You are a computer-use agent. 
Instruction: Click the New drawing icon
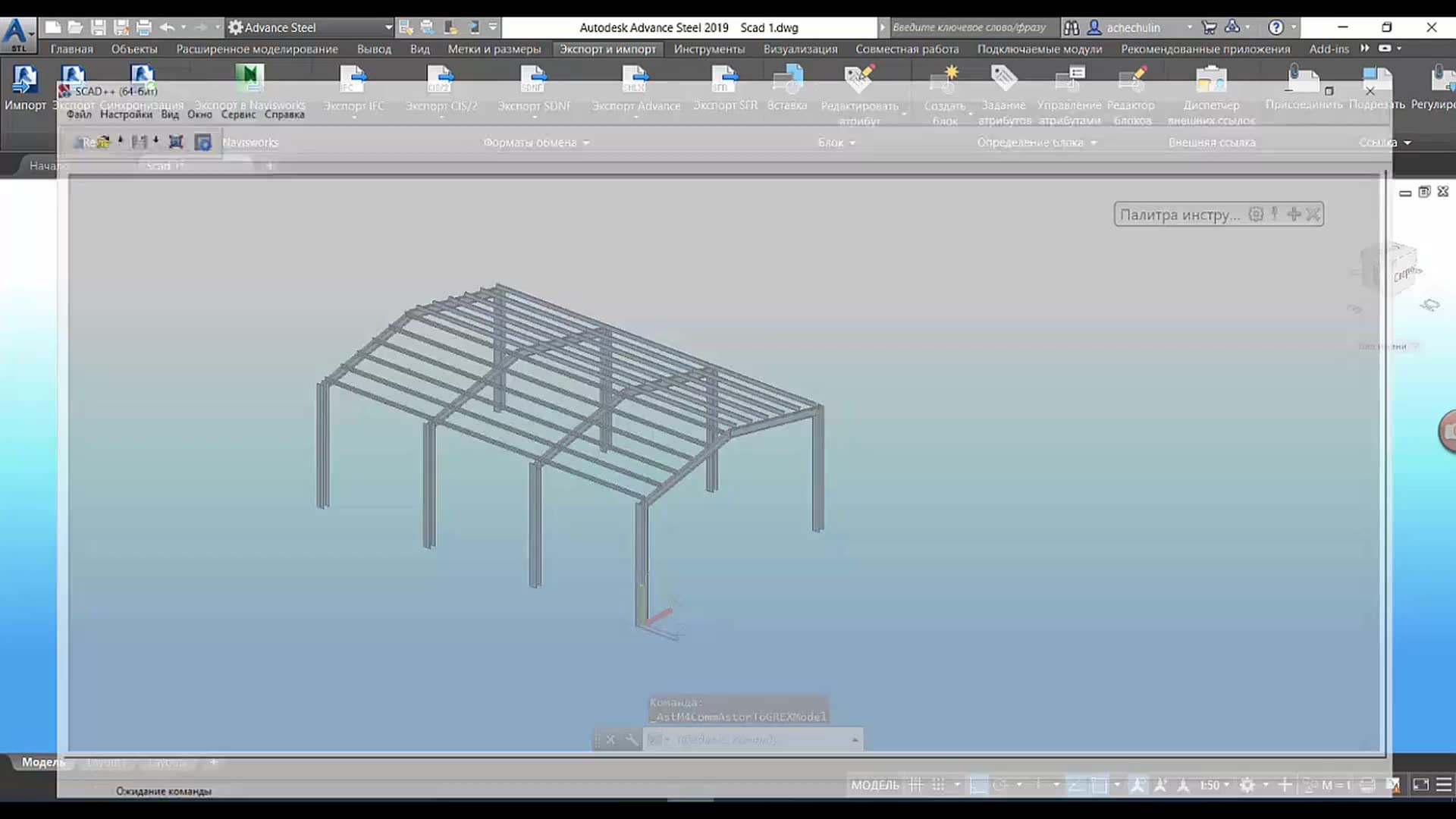pyautogui.click(x=53, y=27)
